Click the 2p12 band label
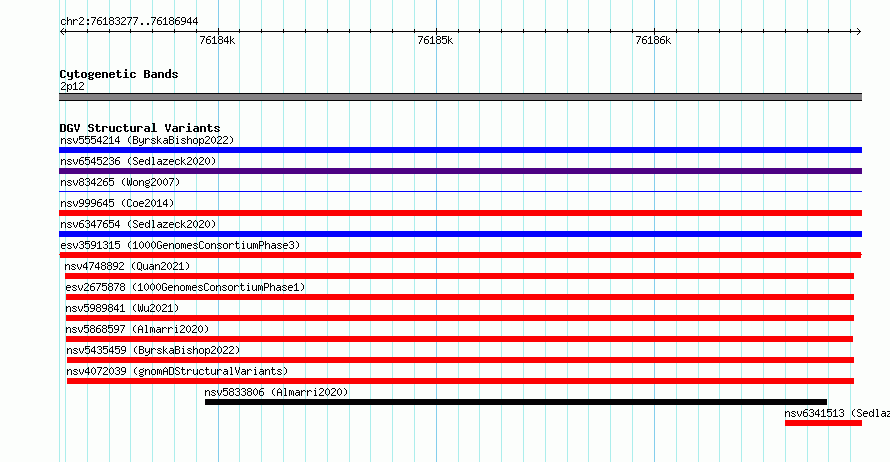 pos(72,86)
